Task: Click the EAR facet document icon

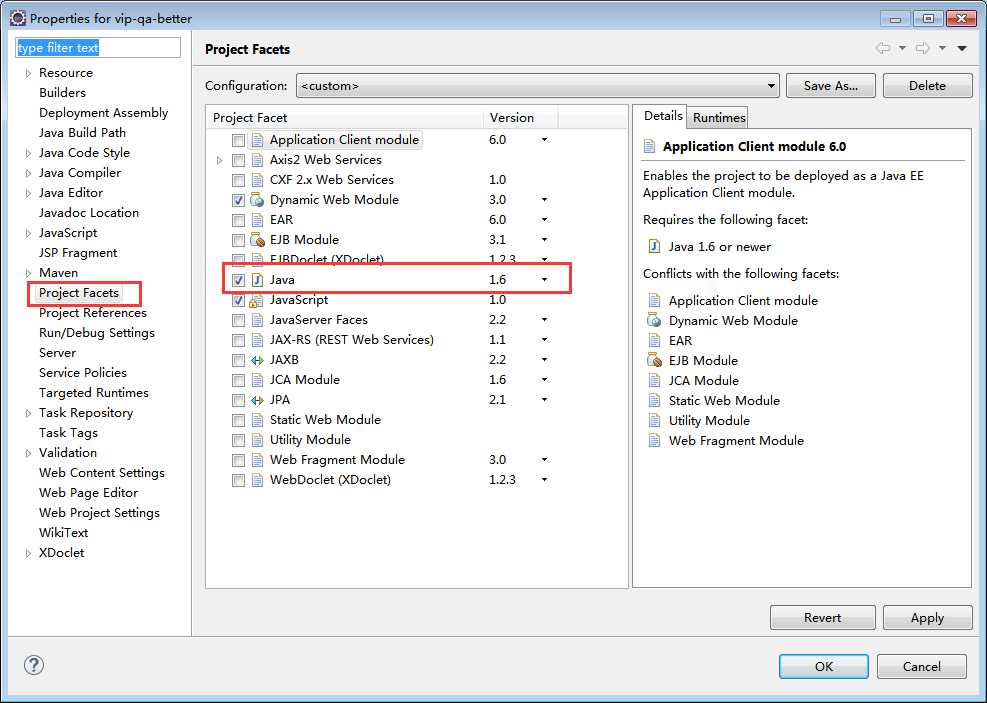Action: click(x=257, y=220)
